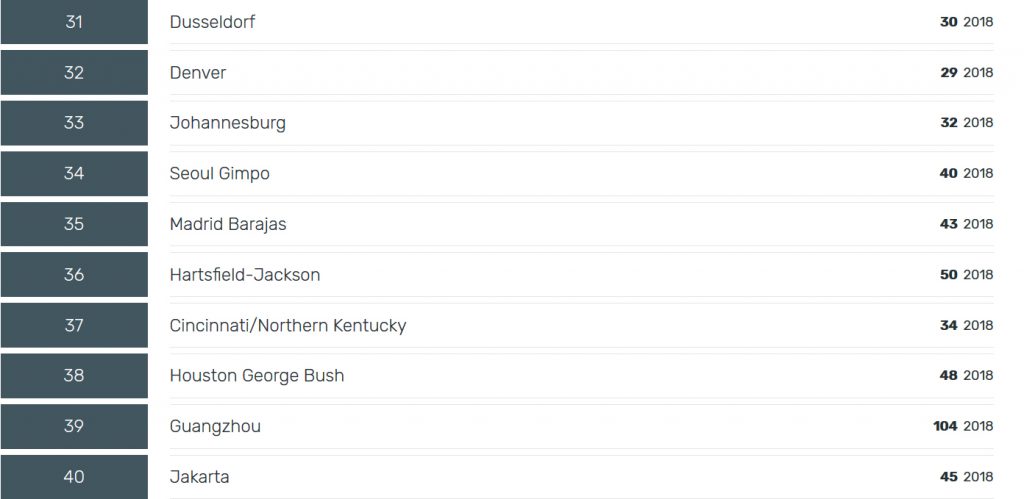This screenshot has width=1024, height=499.
Task: Select the rank 32 number box
Action: point(74,73)
